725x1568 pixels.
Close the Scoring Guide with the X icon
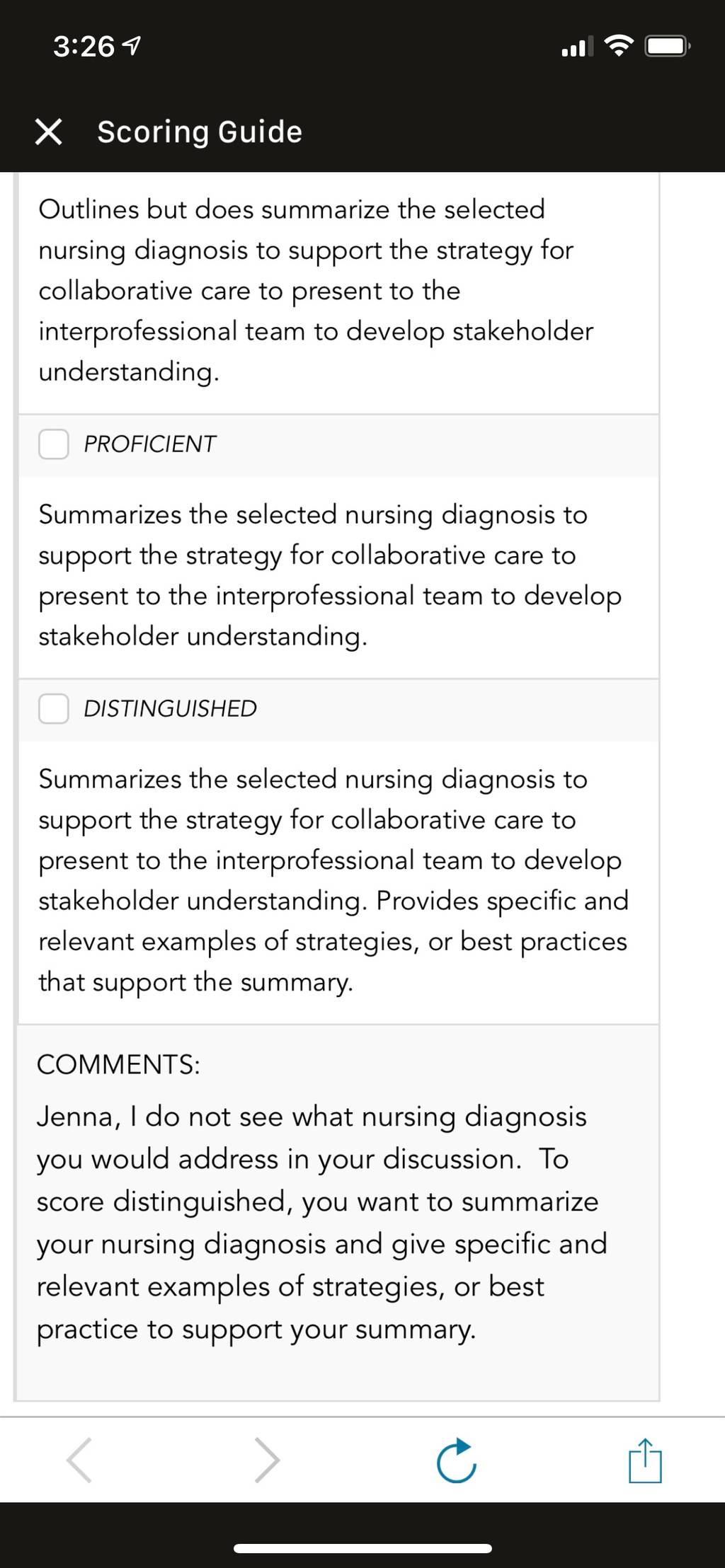[48, 132]
